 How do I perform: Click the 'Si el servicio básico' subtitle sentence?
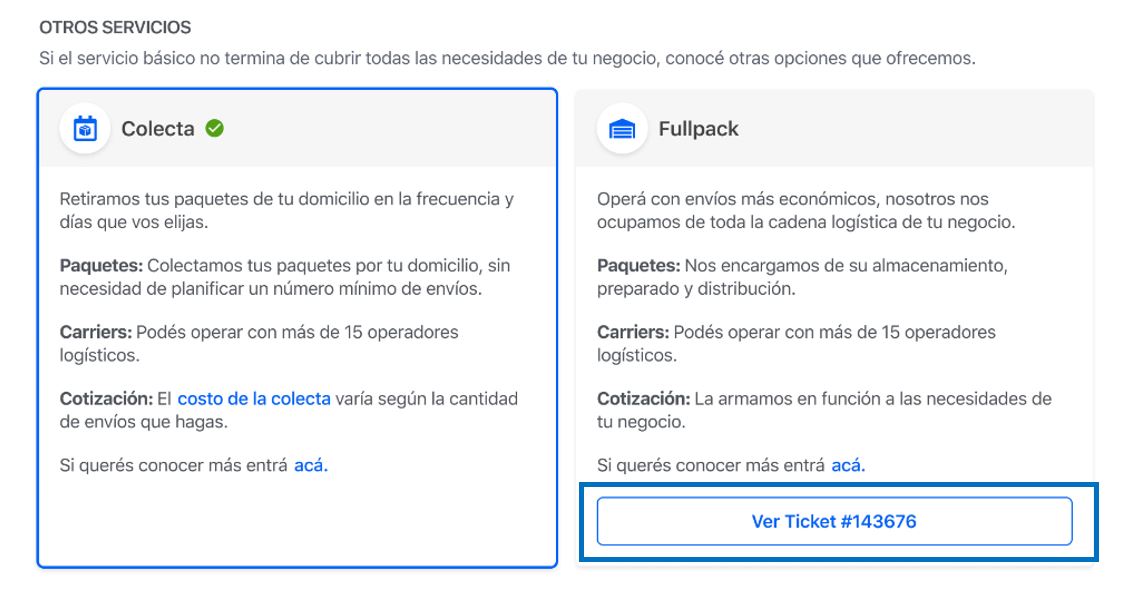pyautogui.click(x=508, y=58)
